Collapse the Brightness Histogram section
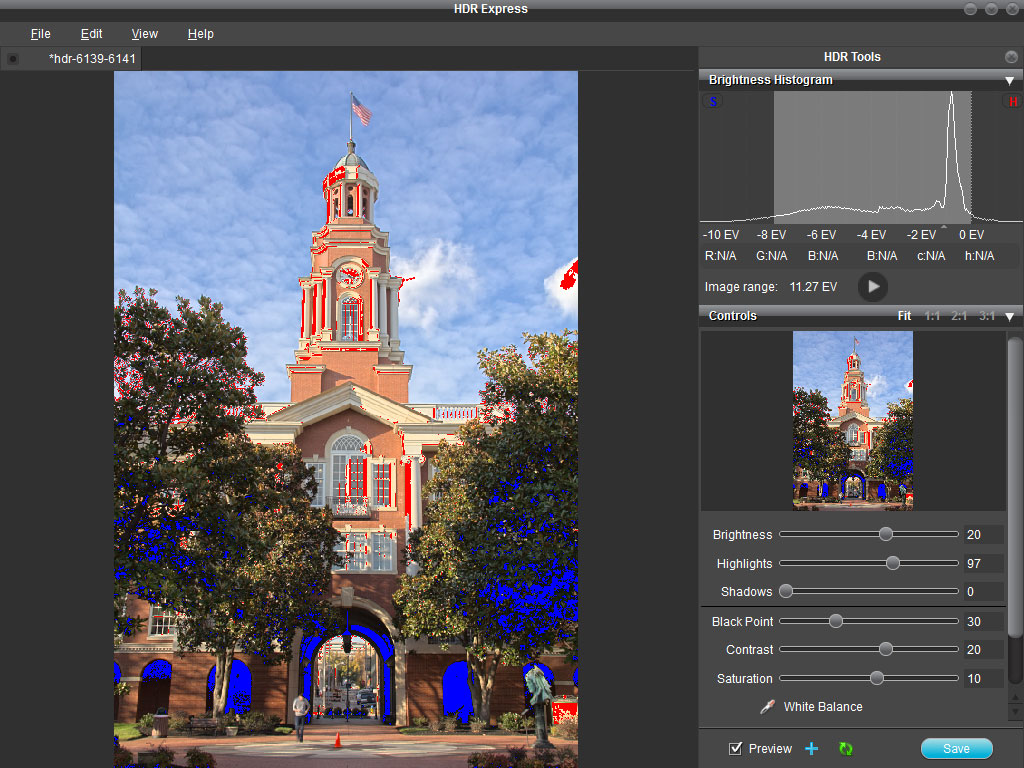 1009,80
